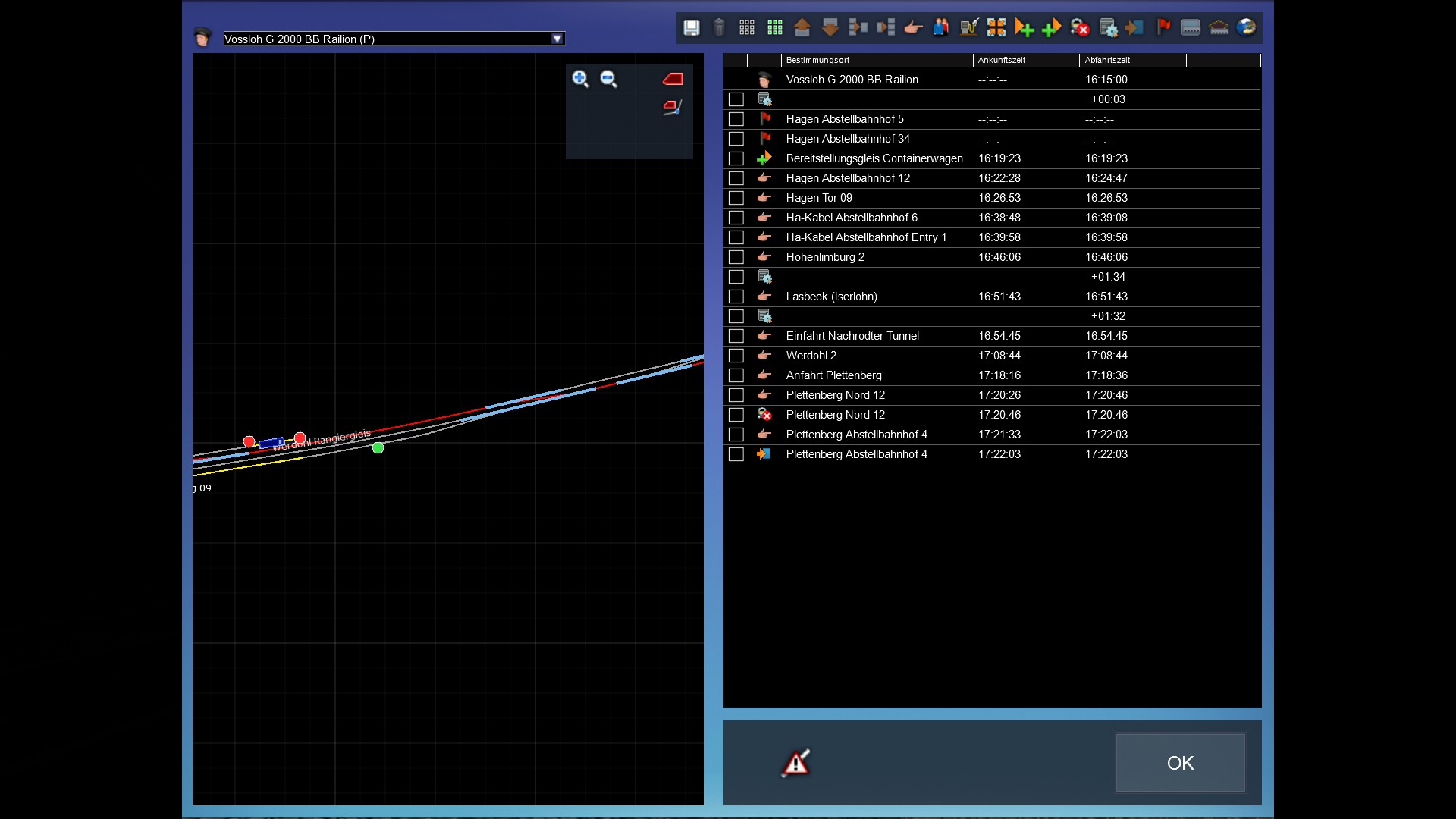Select the Lasbeck (Iserlohn) timetable entry
1456x819 pixels.
click(831, 297)
